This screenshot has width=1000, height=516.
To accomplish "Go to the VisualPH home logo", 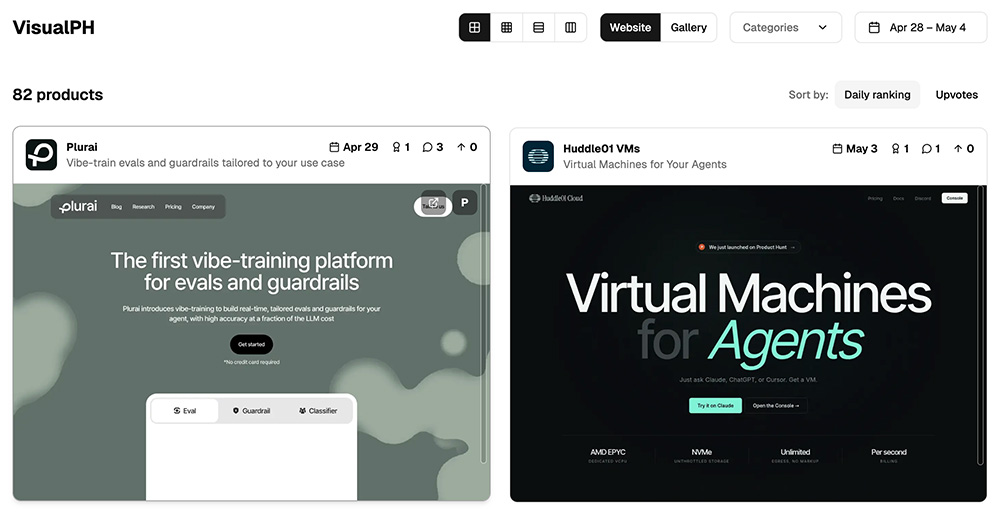I will [x=54, y=27].
